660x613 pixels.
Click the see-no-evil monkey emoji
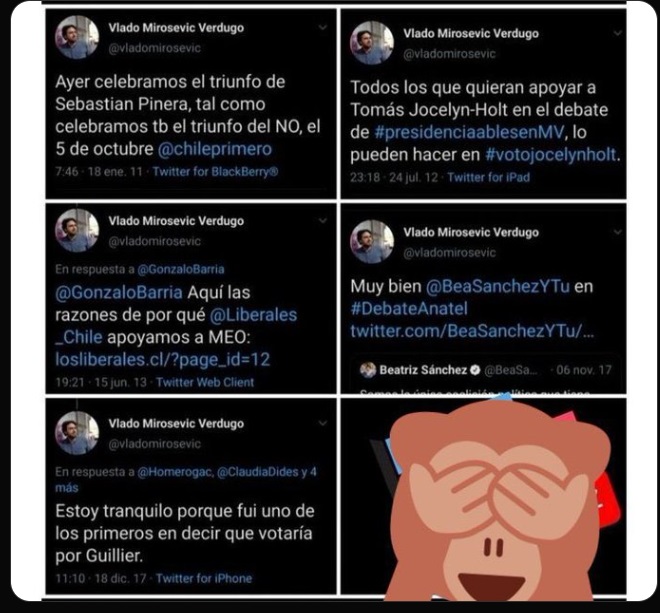[x=499, y=499]
